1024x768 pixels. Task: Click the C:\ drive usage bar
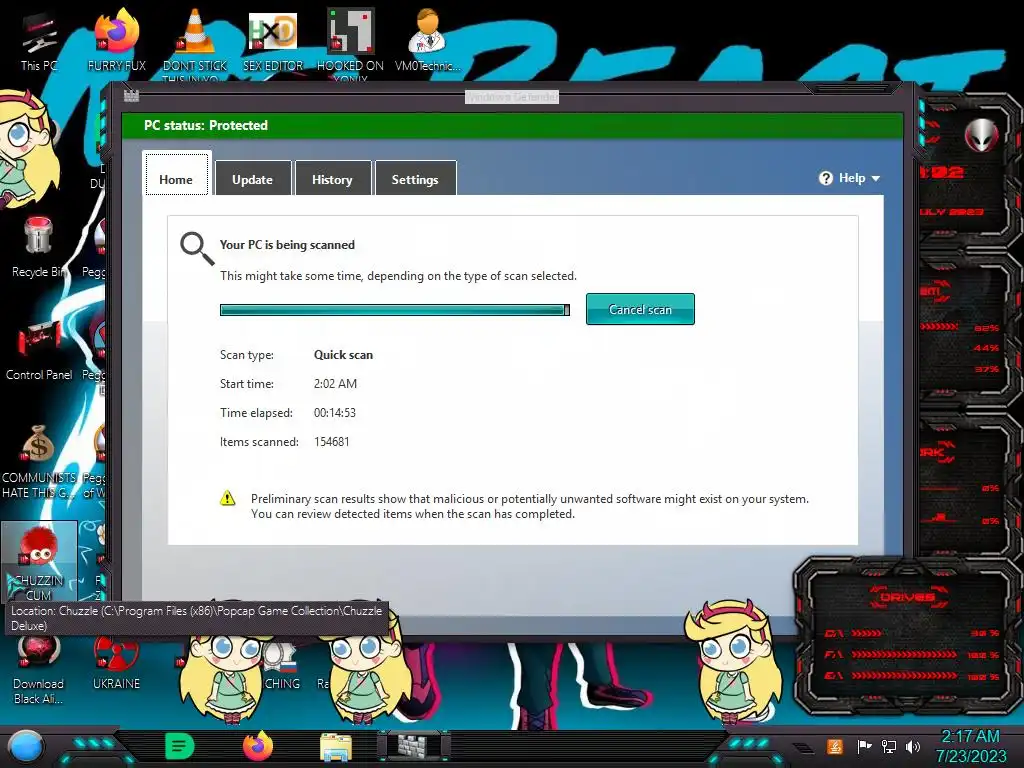866,633
